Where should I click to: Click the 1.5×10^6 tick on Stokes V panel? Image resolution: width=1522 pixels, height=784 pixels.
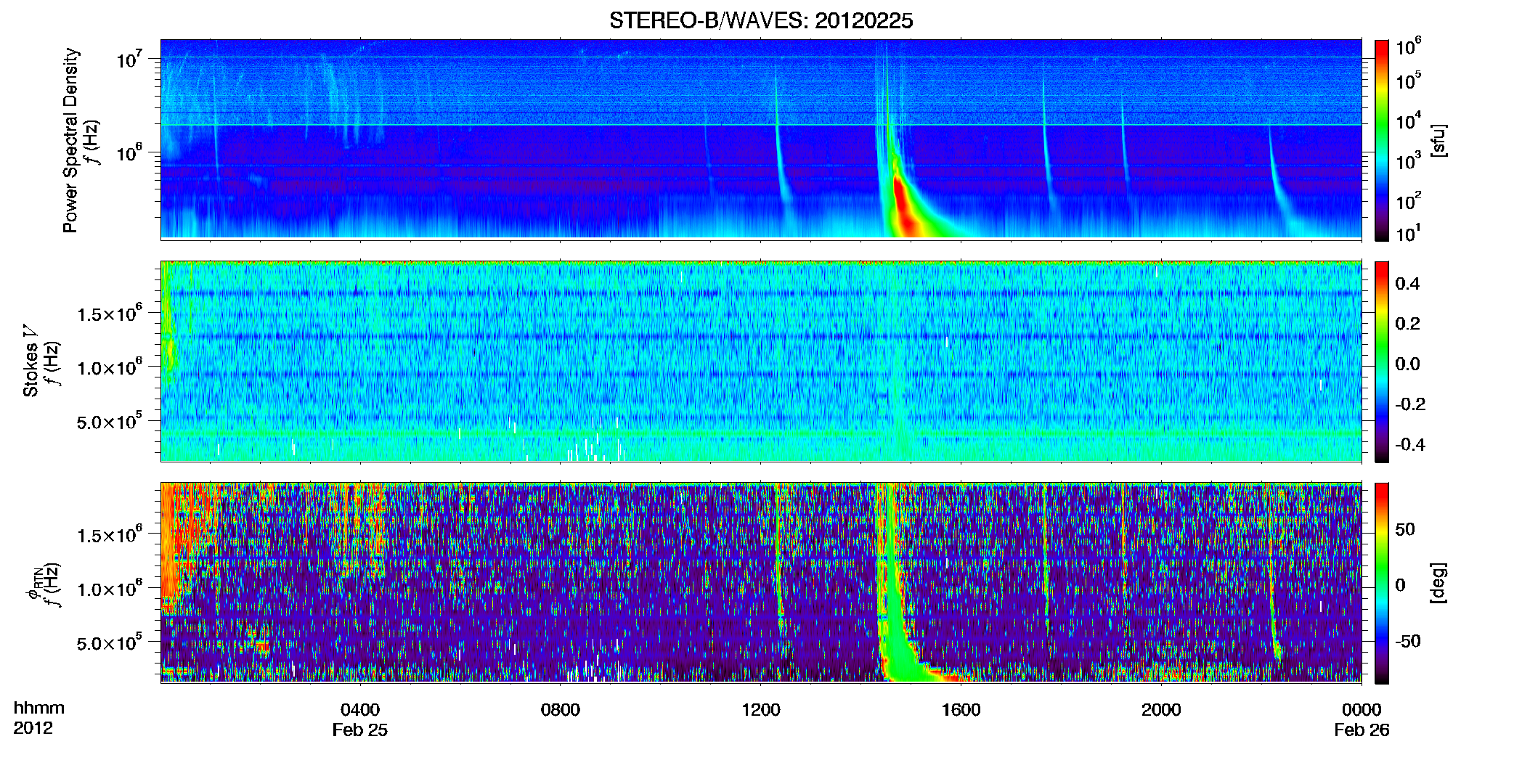[x=110, y=314]
